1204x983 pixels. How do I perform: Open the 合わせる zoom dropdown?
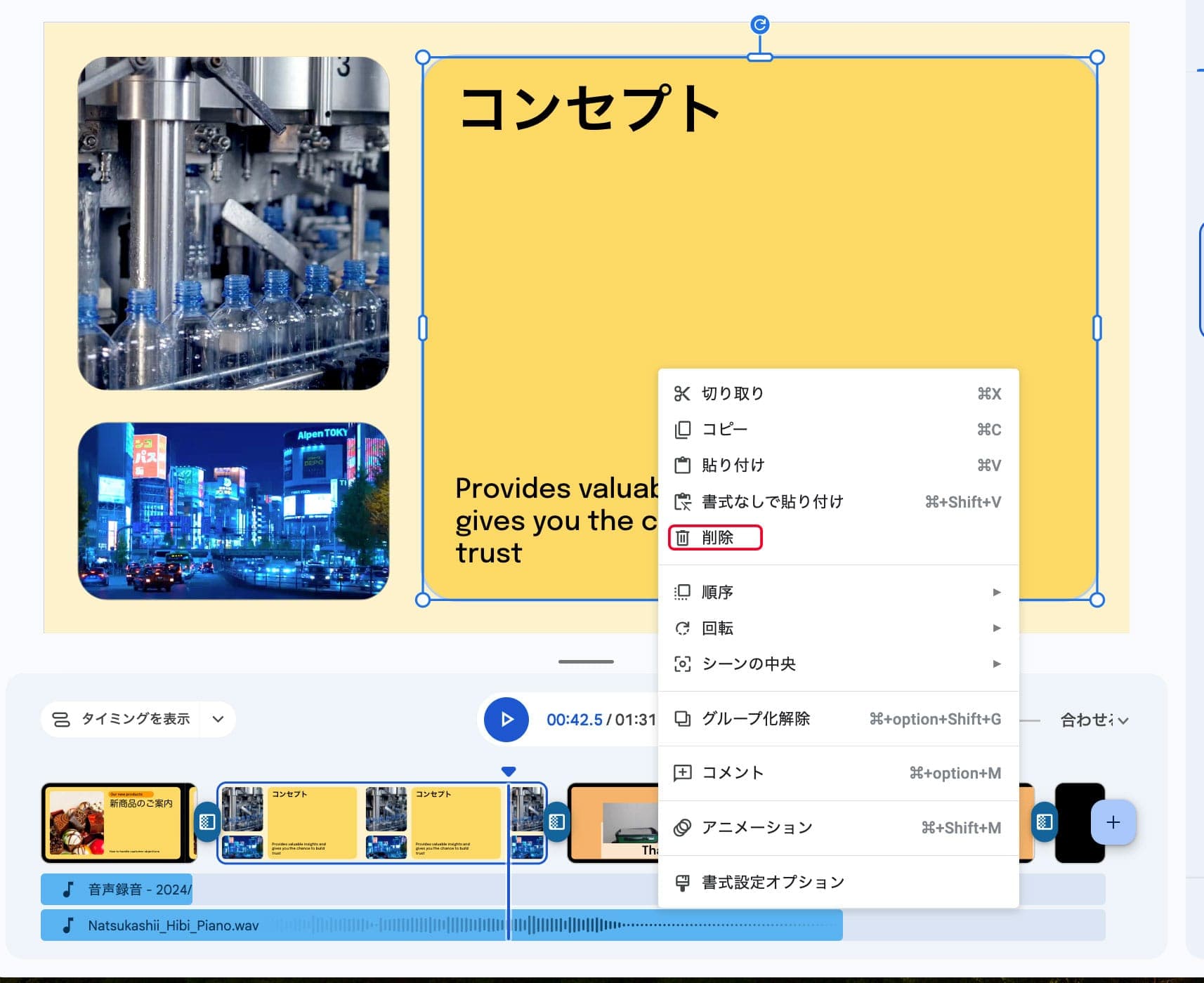pos(1094,720)
